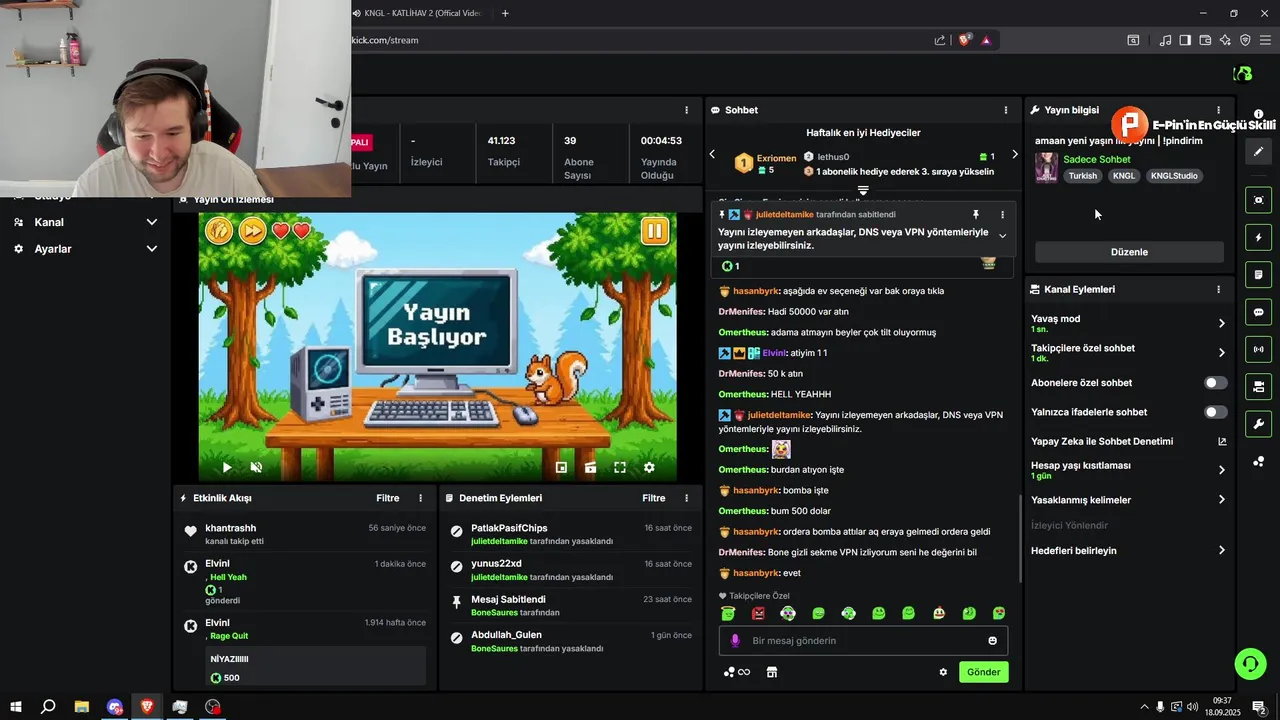Viewport: 1280px width, 720px height.
Task: Click the camera focus sidebar icon
Action: pos(1258,200)
